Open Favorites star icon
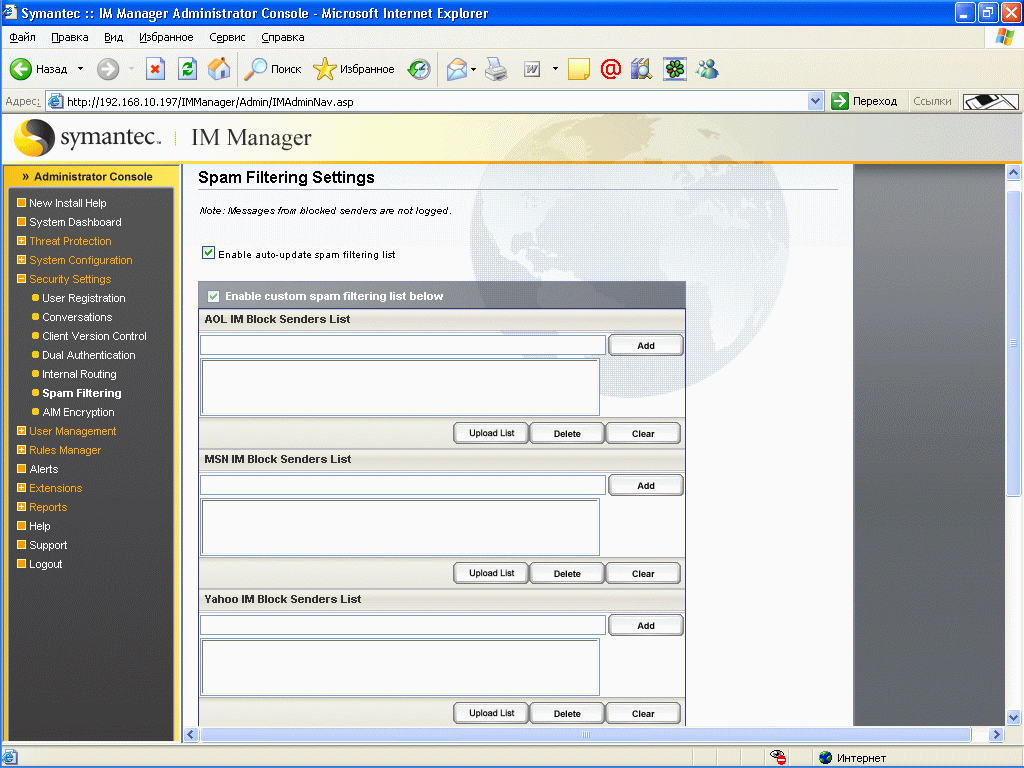 click(x=324, y=69)
